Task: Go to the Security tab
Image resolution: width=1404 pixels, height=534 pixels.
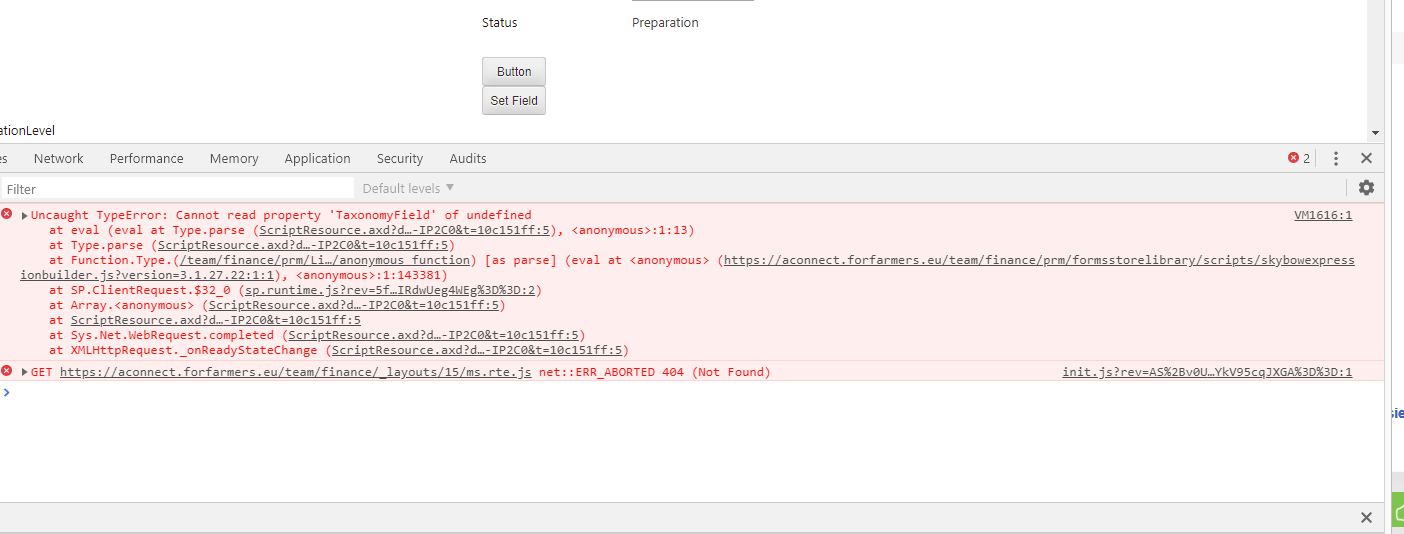Action: pos(400,158)
